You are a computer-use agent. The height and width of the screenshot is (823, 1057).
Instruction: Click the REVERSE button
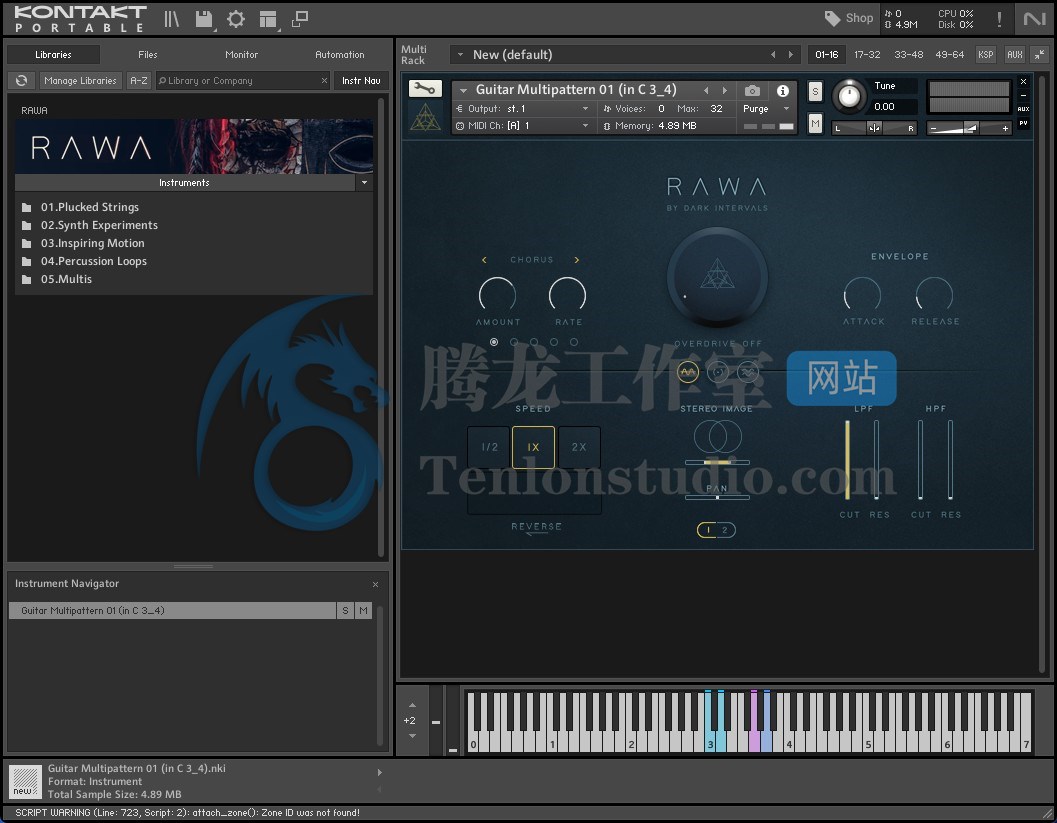[537, 527]
